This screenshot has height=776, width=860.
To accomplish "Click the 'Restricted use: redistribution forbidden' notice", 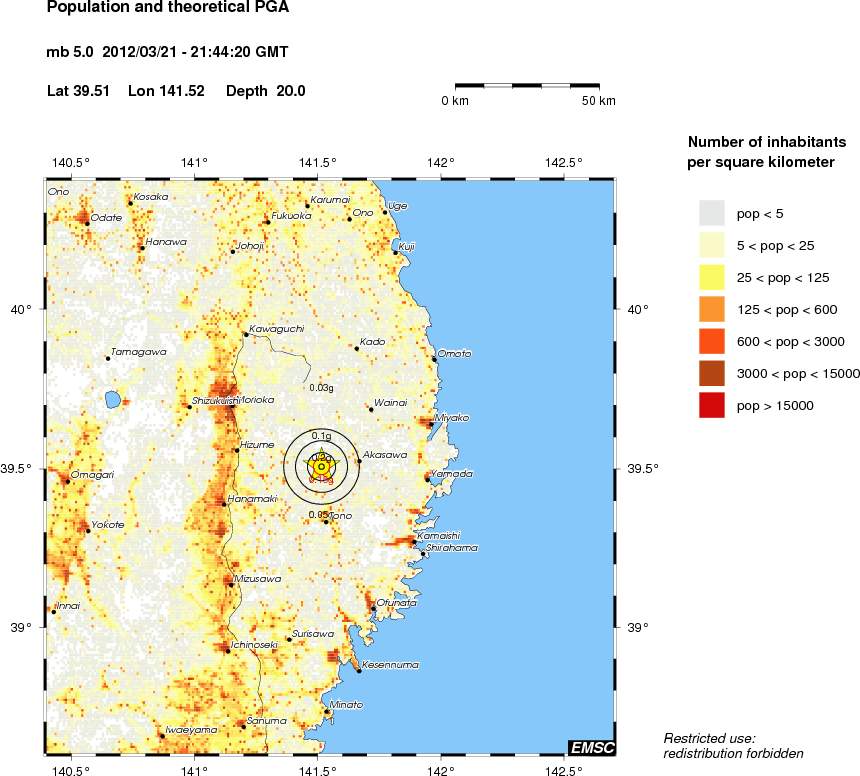I will point(734,746).
